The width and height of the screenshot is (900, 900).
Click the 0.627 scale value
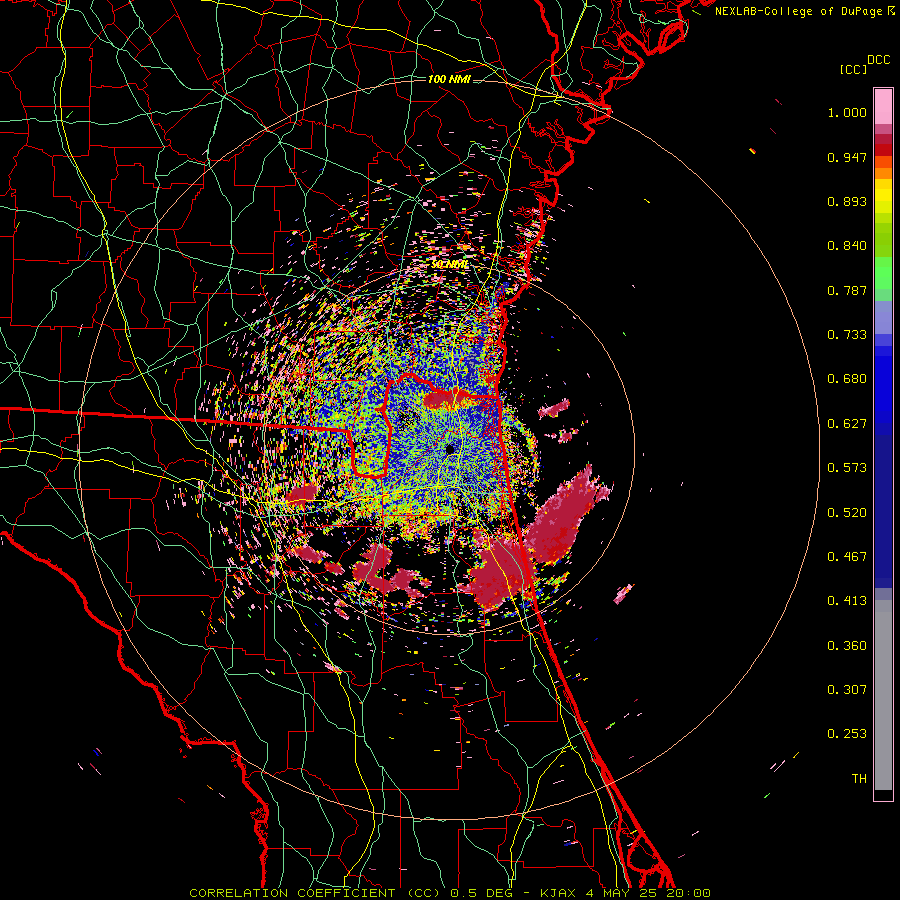(x=847, y=424)
